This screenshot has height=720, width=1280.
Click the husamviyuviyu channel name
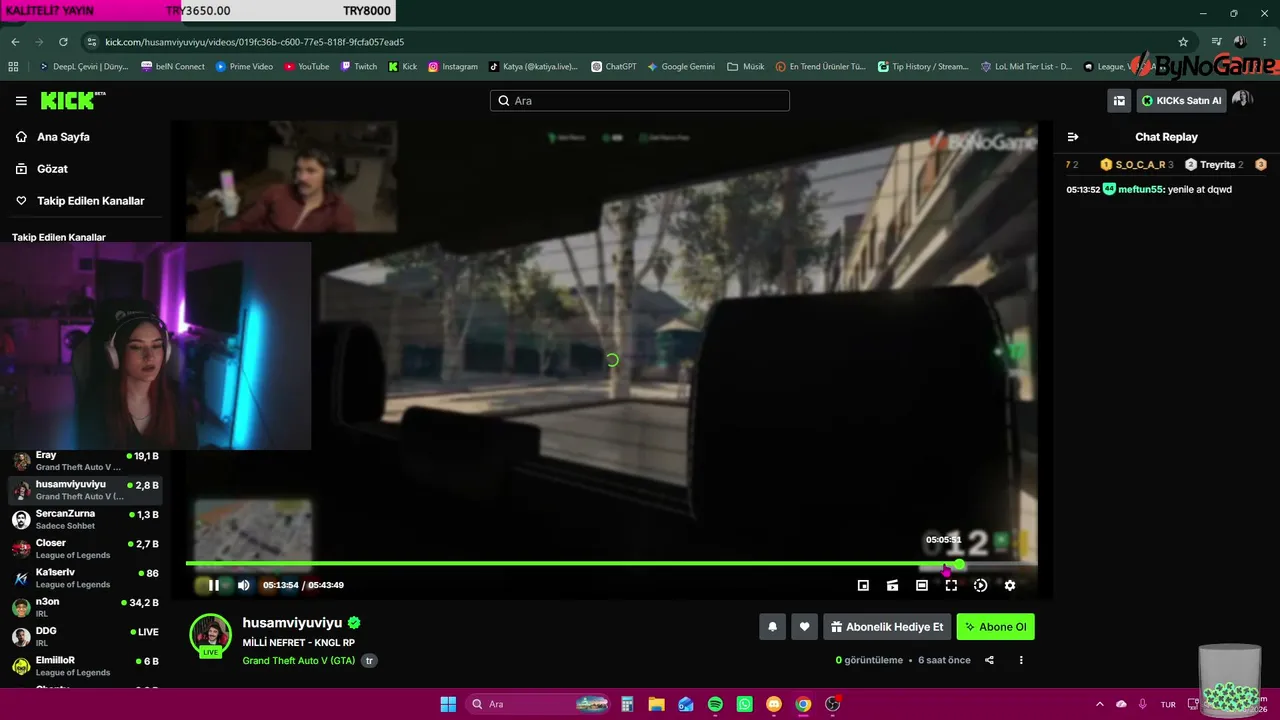[292, 623]
